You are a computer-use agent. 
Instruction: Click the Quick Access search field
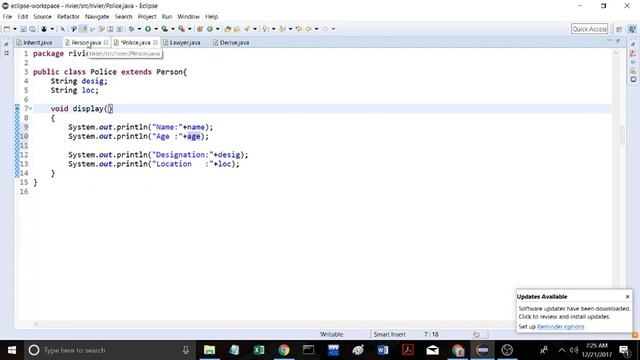point(589,29)
